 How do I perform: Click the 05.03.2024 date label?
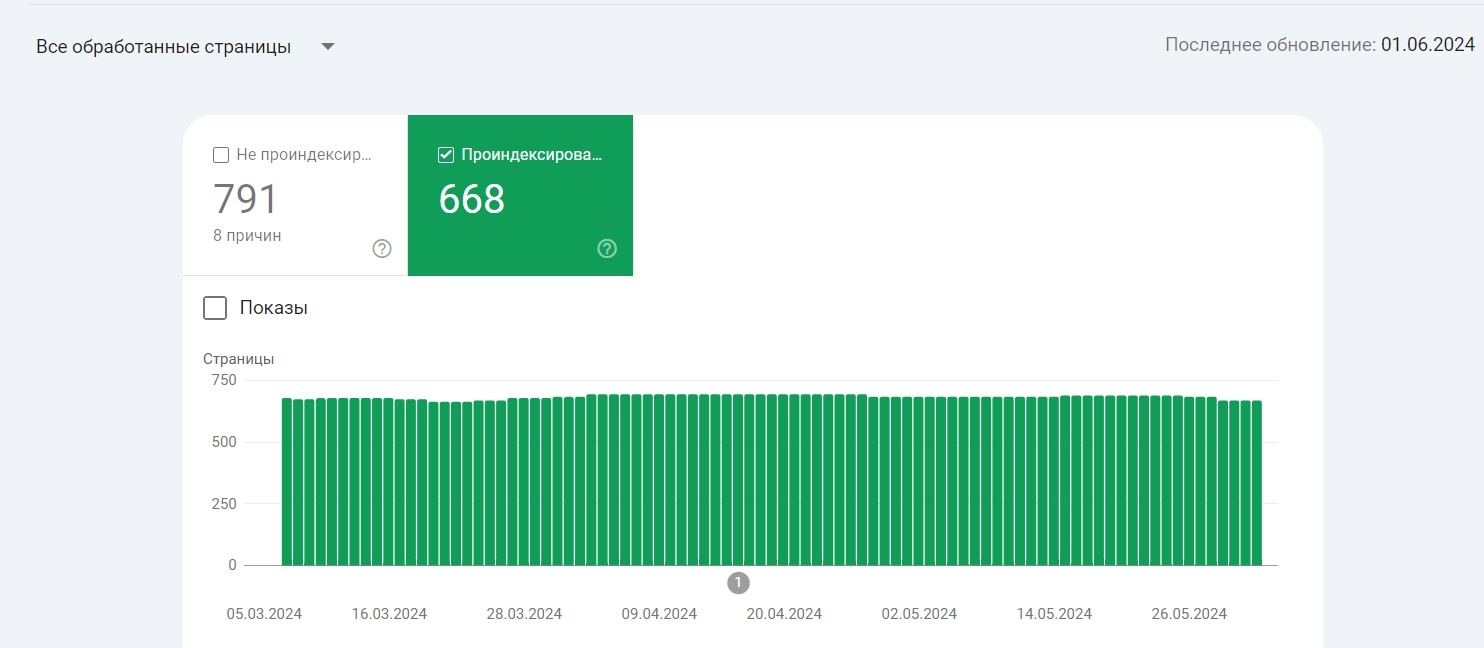tap(264, 614)
